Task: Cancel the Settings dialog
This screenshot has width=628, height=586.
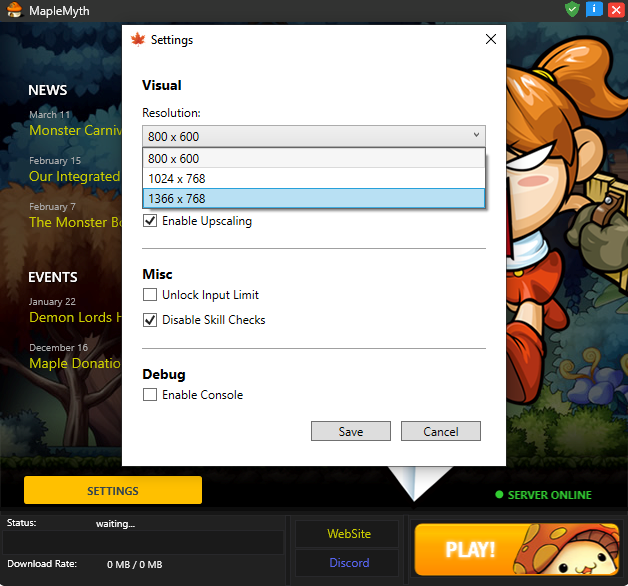Action: tap(441, 432)
